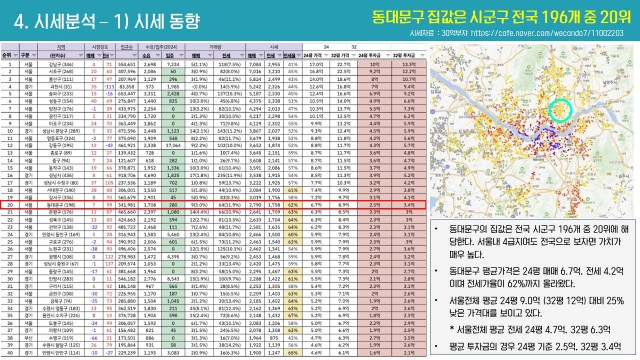The height and width of the screenshot is (360, 640).
Task: Open the 24평 가격 filter dropdown
Action: (327, 55)
